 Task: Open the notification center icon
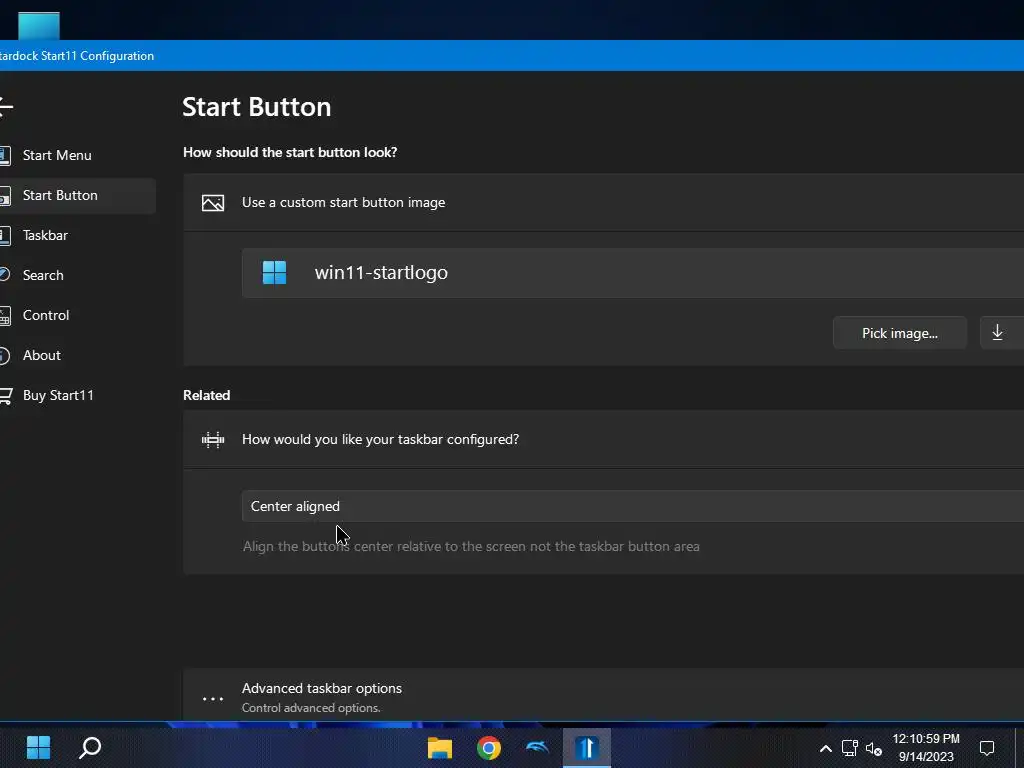(987, 748)
